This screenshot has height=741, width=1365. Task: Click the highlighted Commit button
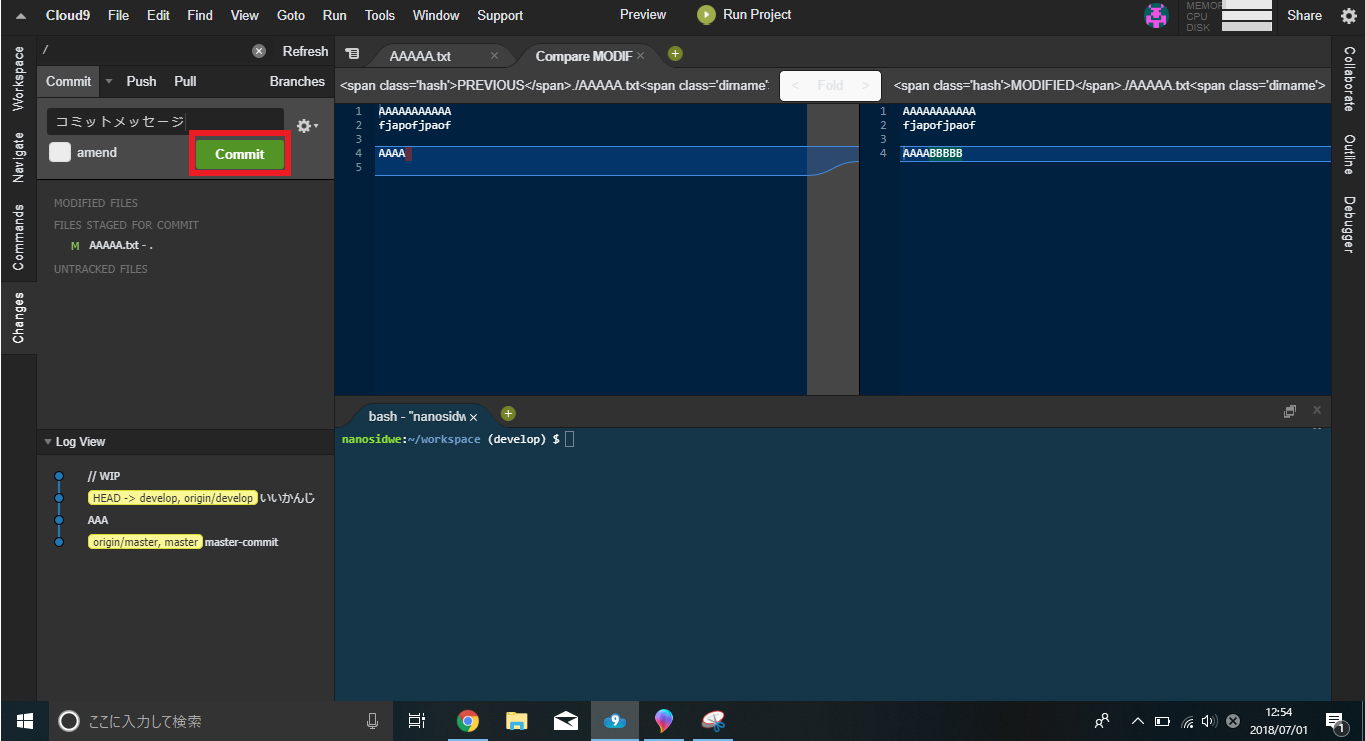[x=239, y=153]
